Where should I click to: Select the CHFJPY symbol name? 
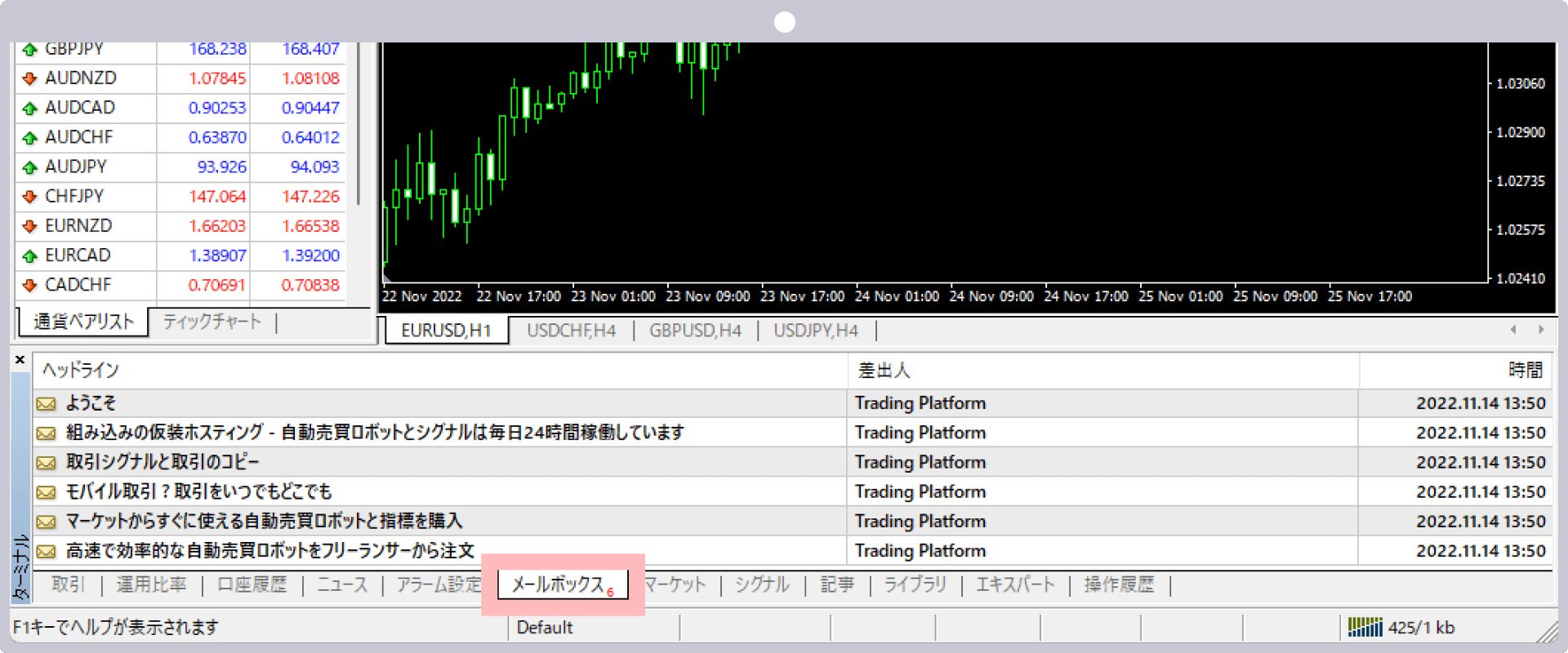tap(74, 197)
